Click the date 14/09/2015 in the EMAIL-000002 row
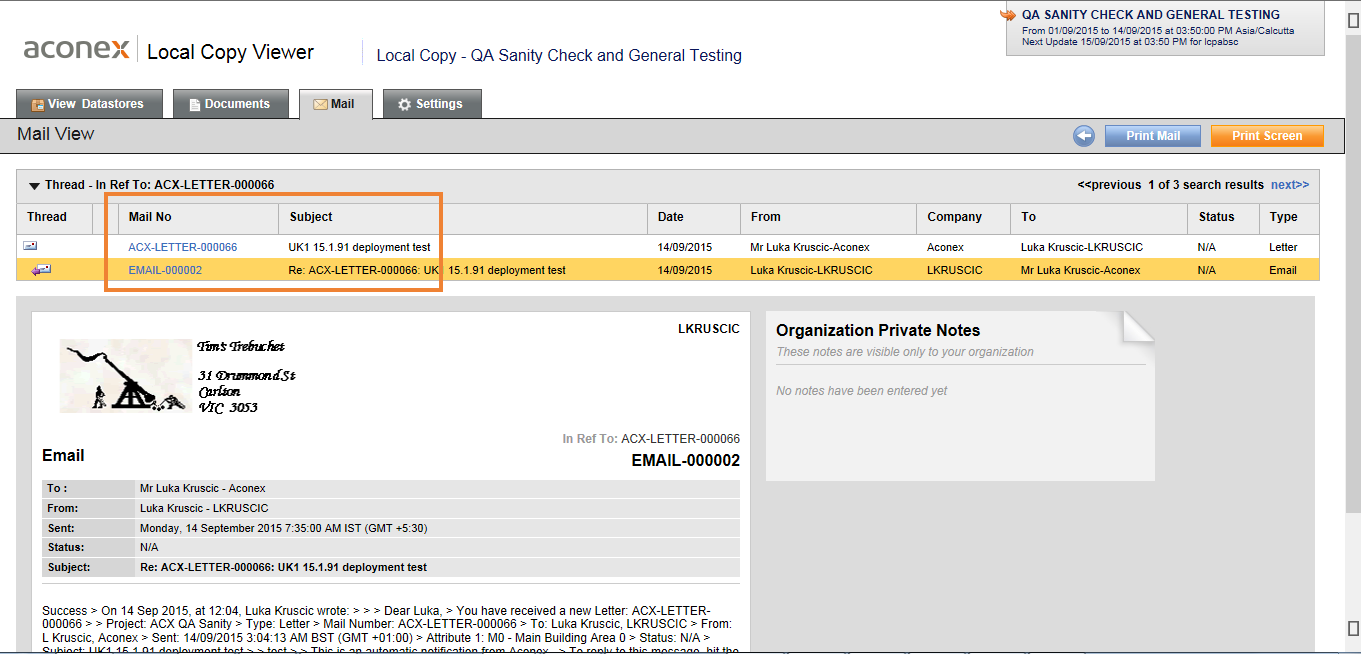Image resolution: width=1361 pixels, height=654 pixels. [685, 270]
